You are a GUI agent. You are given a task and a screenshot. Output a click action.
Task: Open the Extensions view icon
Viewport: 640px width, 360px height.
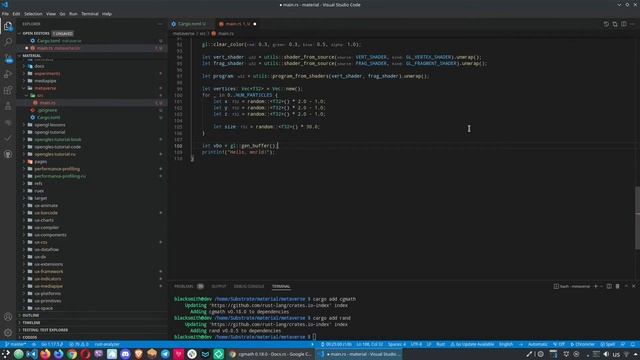click(8, 90)
